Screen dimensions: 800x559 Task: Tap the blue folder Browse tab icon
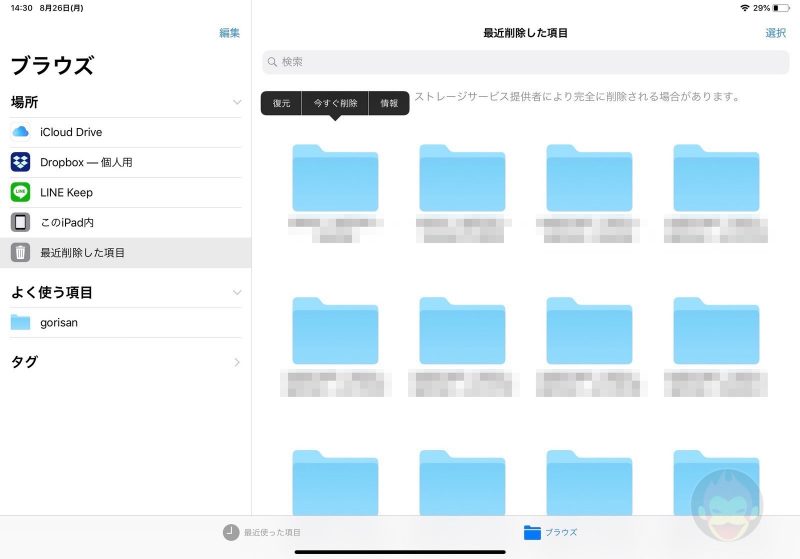click(x=532, y=532)
